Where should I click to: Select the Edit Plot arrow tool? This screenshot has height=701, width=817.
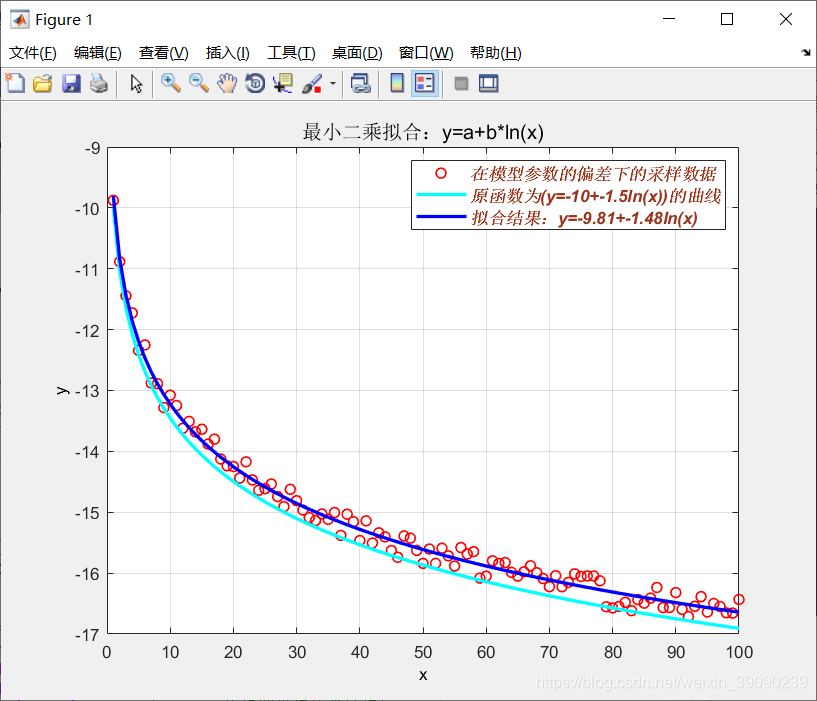(136, 83)
